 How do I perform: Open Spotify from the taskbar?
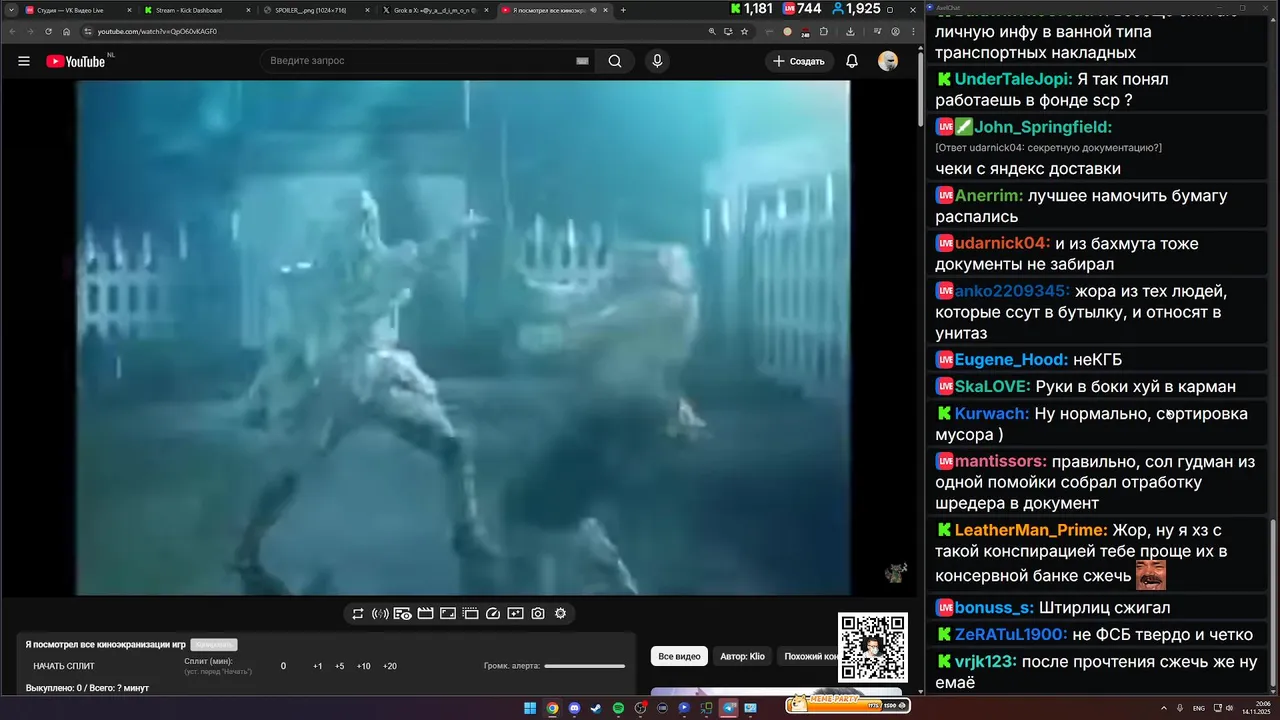click(x=618, y=708)
